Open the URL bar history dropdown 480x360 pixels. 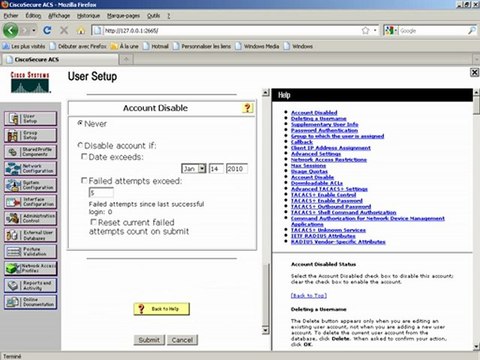(375, 31)
